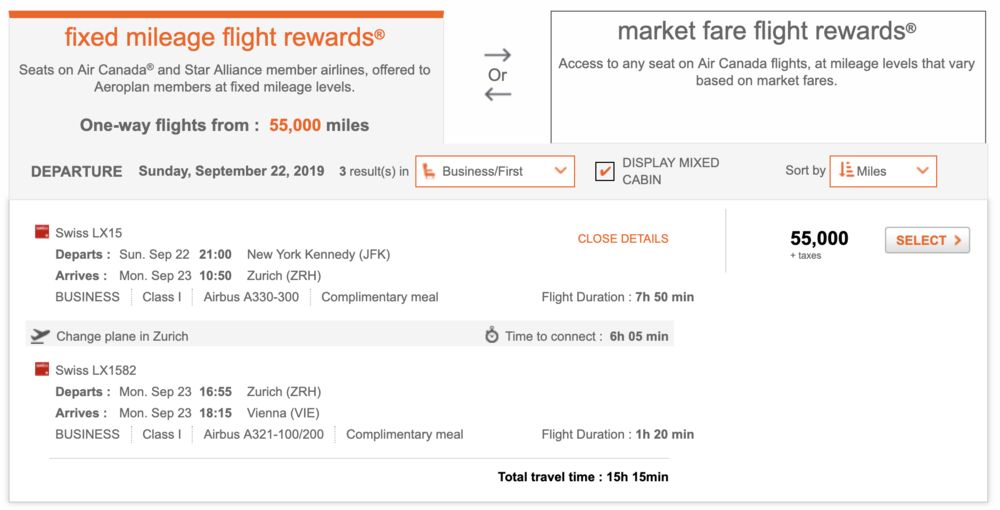1000x510 pixels.
Task: Click the Swiss LX1582 flight number
Action: [x=96, y=370]
